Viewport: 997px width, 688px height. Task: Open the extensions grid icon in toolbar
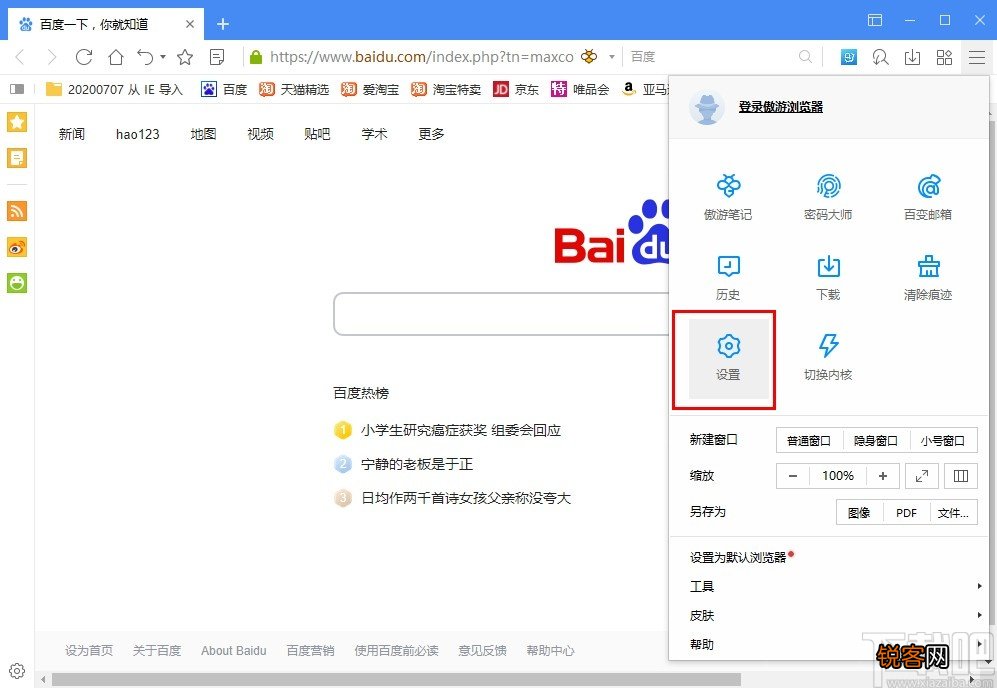click(x=944, y=57)
